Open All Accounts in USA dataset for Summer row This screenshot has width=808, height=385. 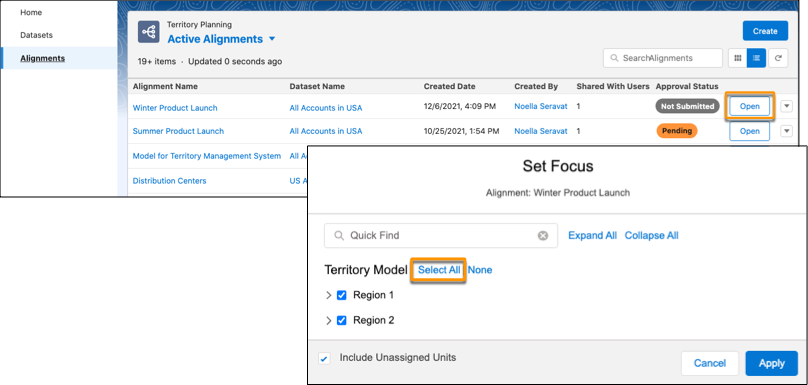click(x=326, y=131)
